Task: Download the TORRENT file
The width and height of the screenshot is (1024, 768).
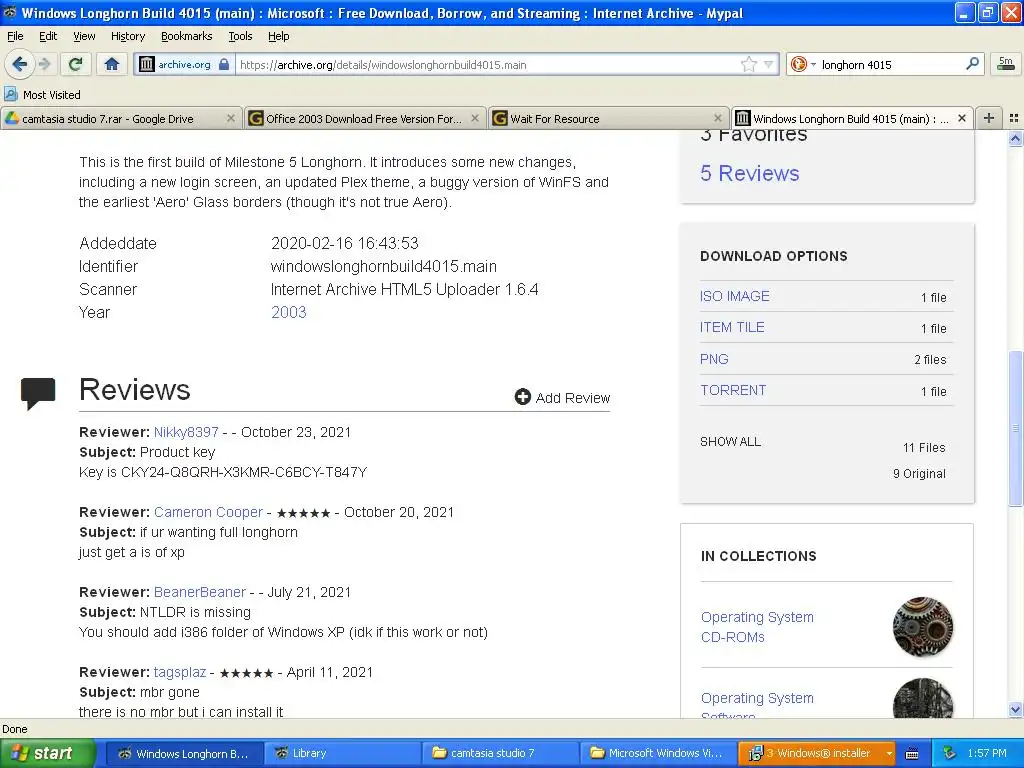Action: tap(733, 391)
